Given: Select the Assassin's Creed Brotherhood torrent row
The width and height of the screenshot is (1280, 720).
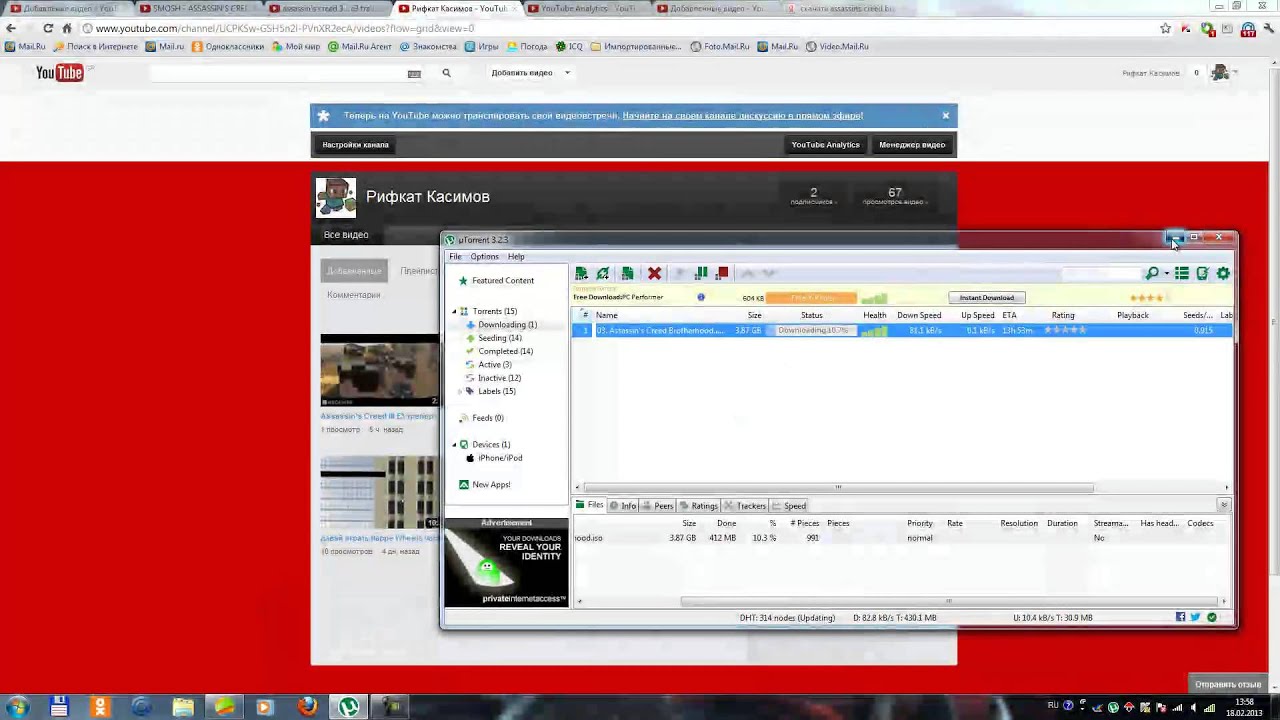Looking at the screenshot, I should [x=902, y=330].
